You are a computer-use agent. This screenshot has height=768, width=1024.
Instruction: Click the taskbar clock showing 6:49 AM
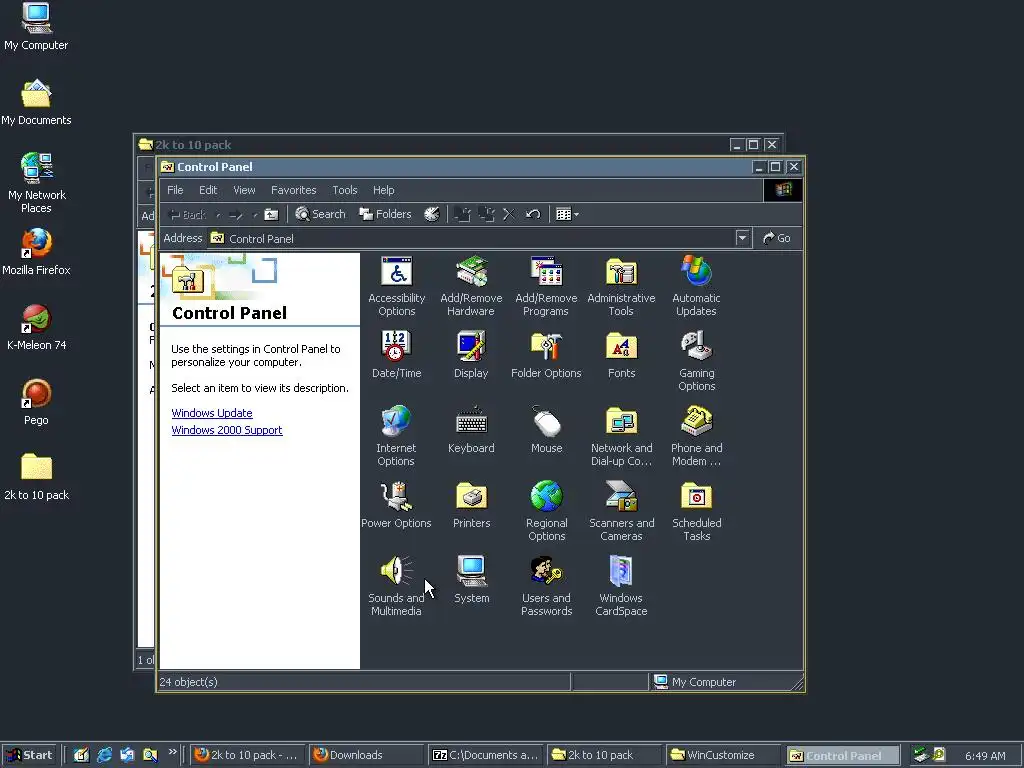click(985, 756)
